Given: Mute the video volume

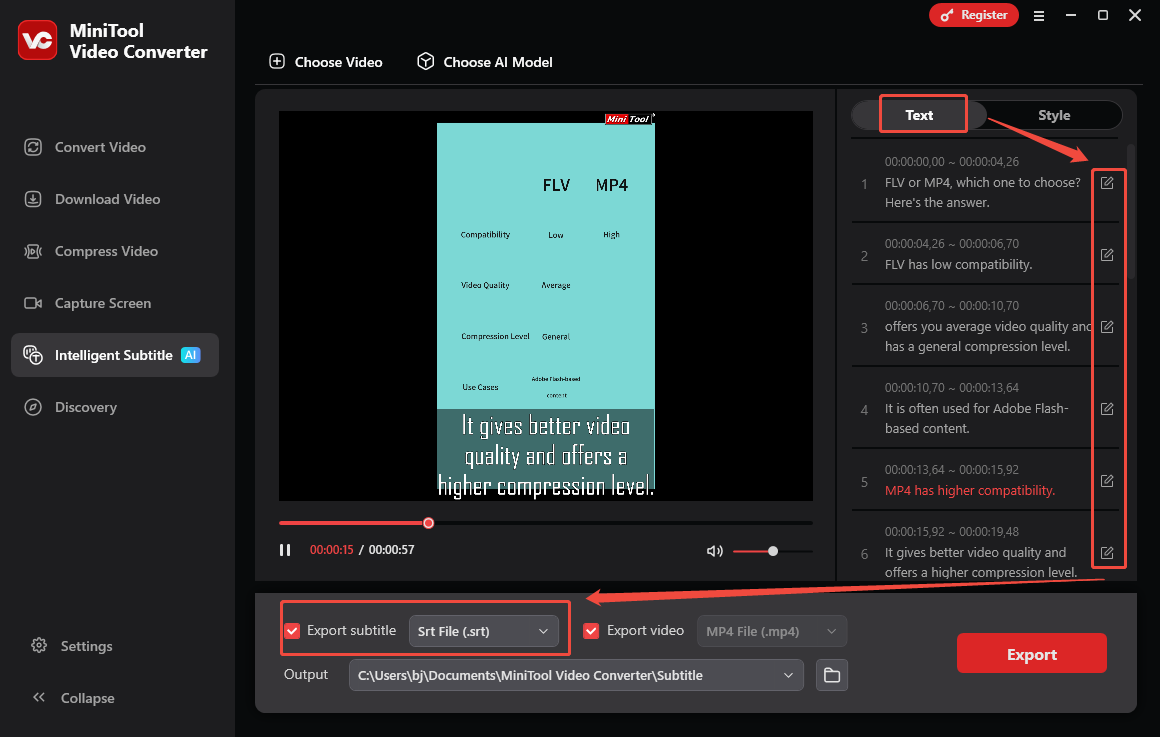Looking at the screenshot, I should click(x=714, y=550).
